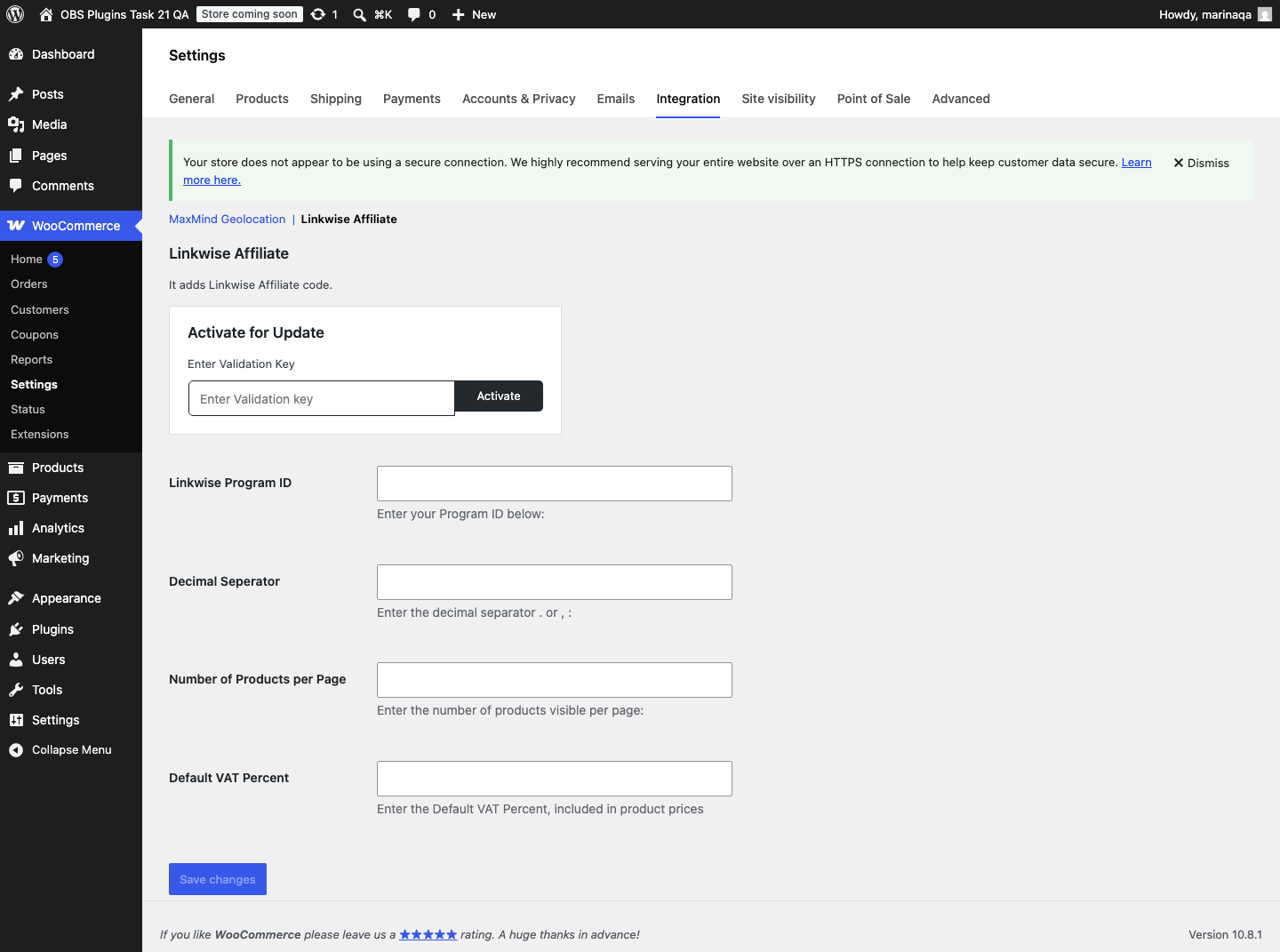
Task: Click the Media icon in sidebar
Action: click(16, 124)
